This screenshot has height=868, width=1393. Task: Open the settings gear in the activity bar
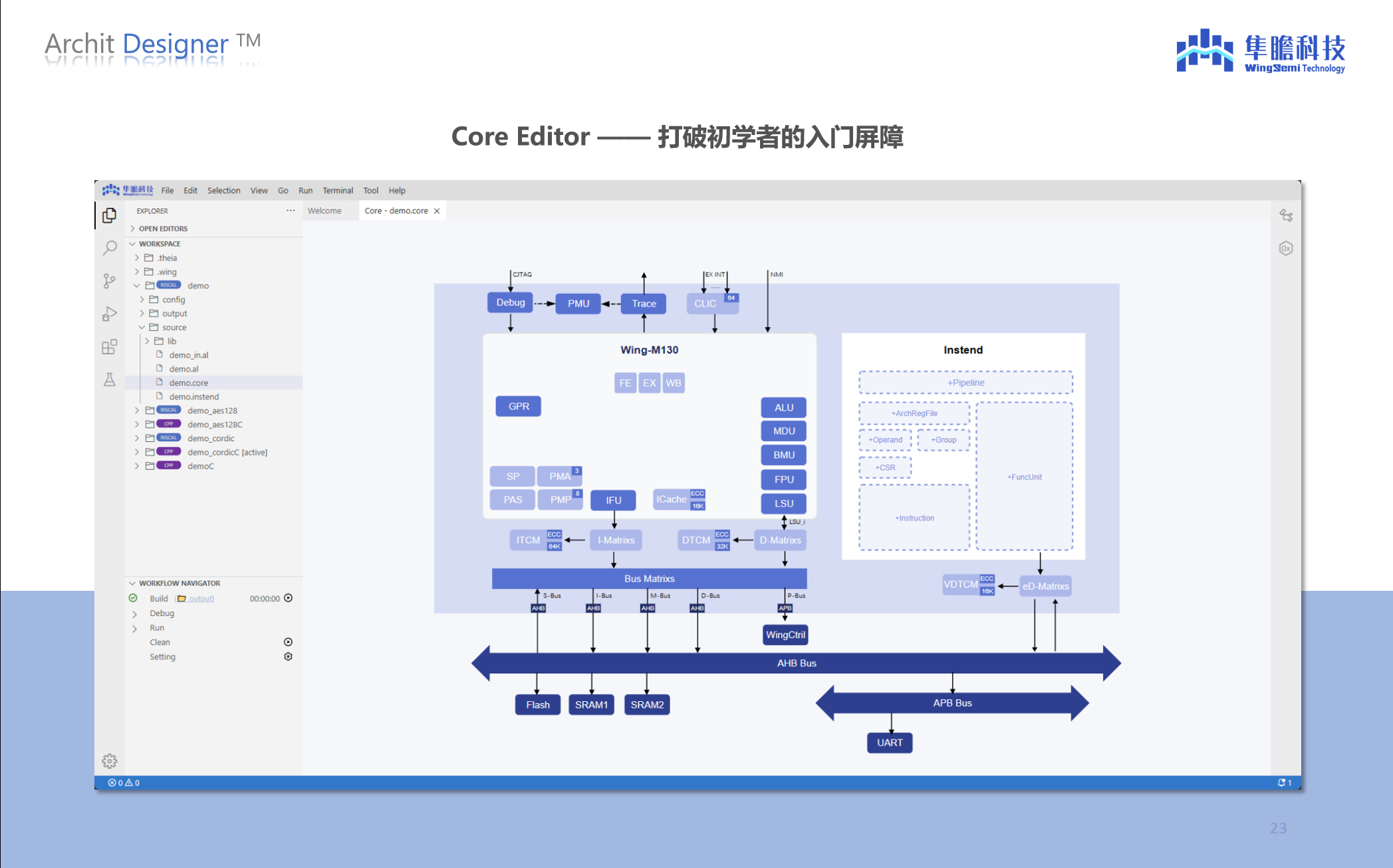click(x=110, y=761)
